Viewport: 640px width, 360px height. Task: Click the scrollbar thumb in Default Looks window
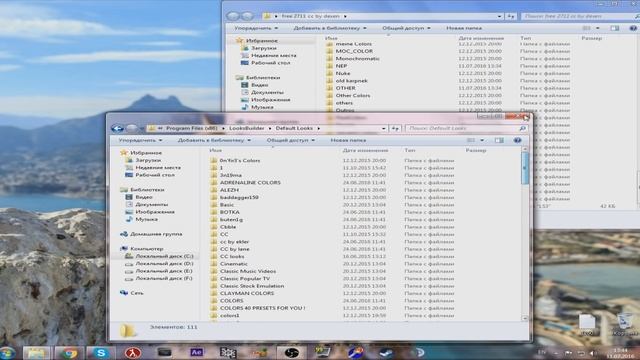tap(524, 168)
